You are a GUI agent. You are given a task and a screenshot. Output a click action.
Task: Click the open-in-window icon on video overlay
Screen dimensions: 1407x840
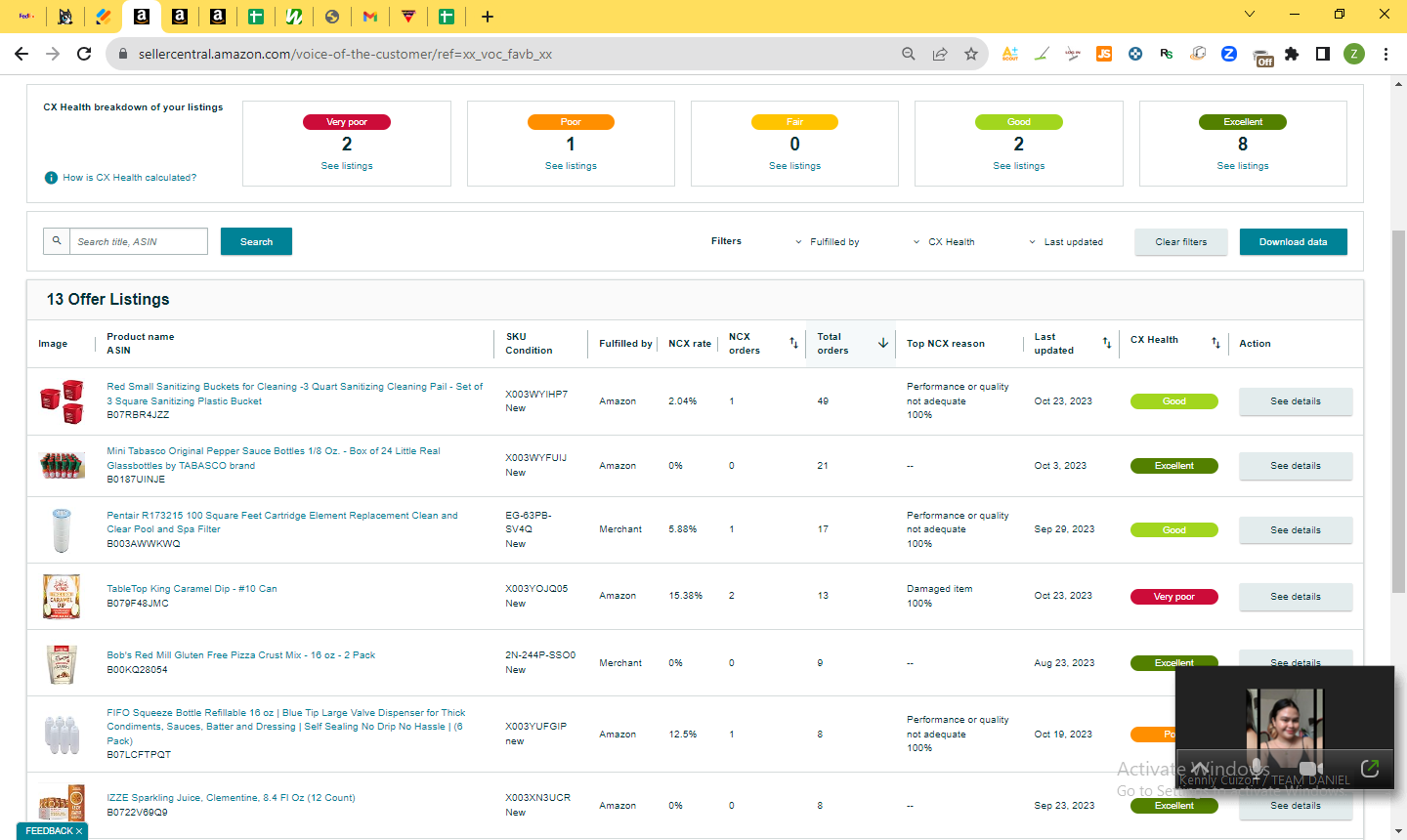[x=1370, y=769]
